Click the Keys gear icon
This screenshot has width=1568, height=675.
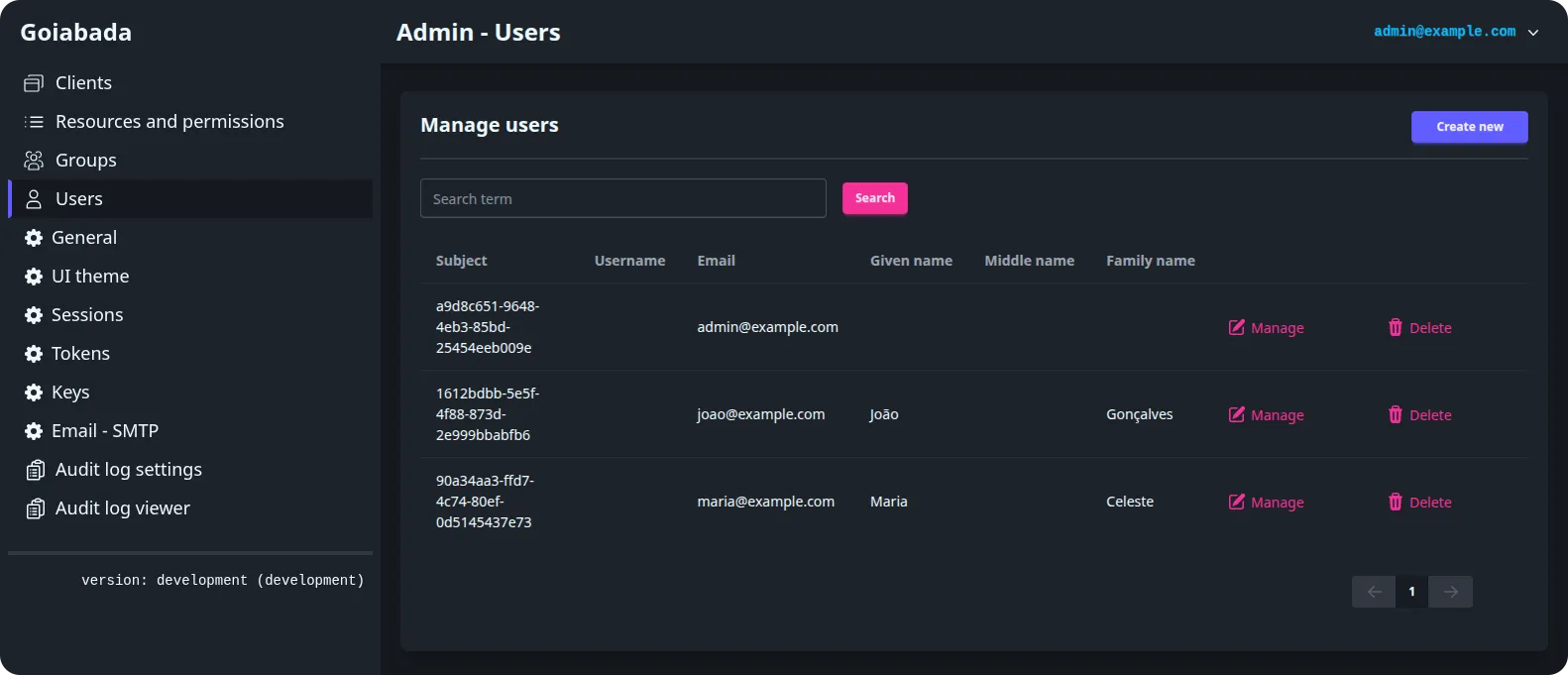click(34, 393)
